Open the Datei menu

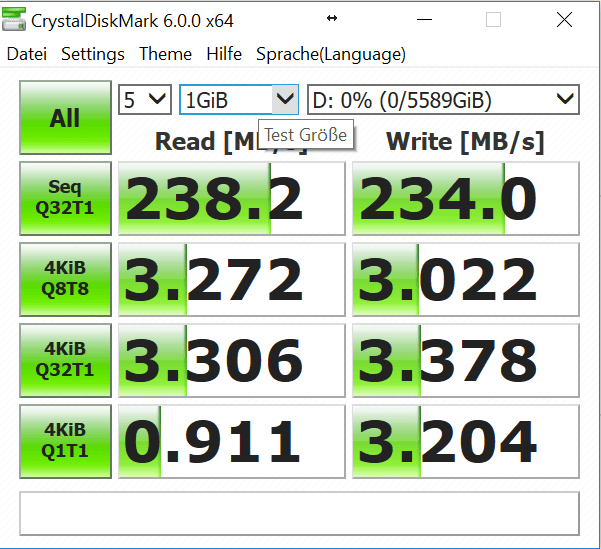click(27, 54)
